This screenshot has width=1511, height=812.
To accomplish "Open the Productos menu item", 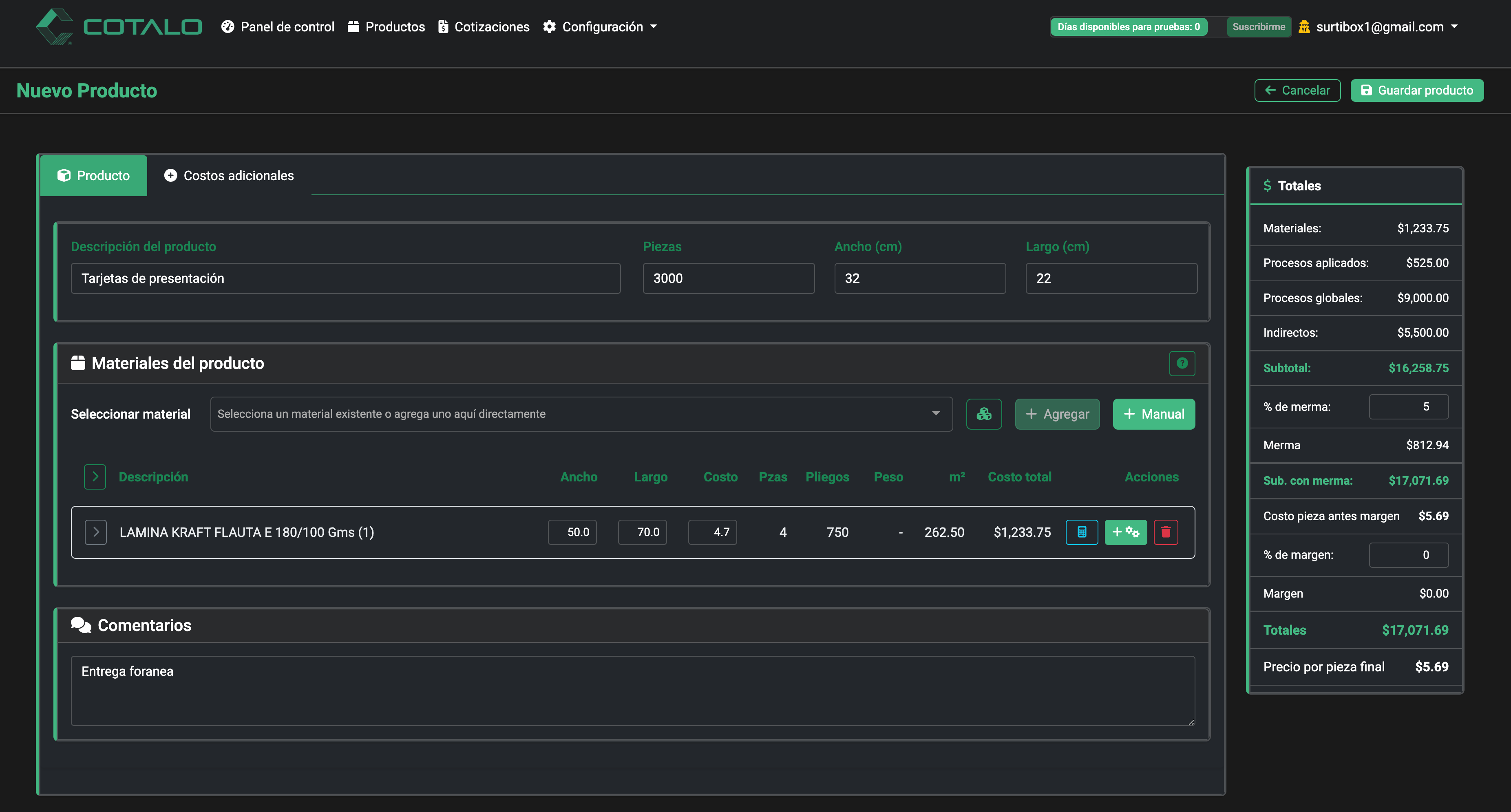I will 386,27.
